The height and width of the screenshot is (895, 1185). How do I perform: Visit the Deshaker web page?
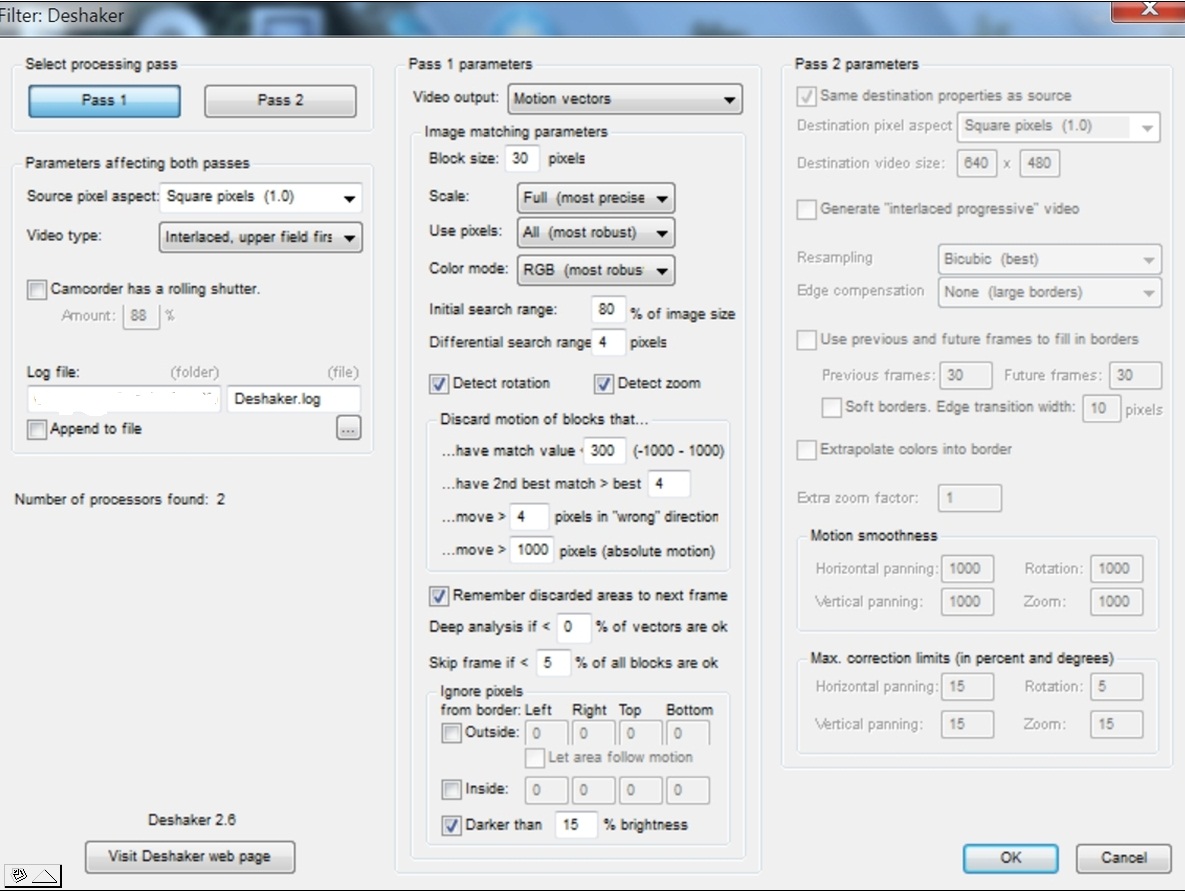point(190,856)
